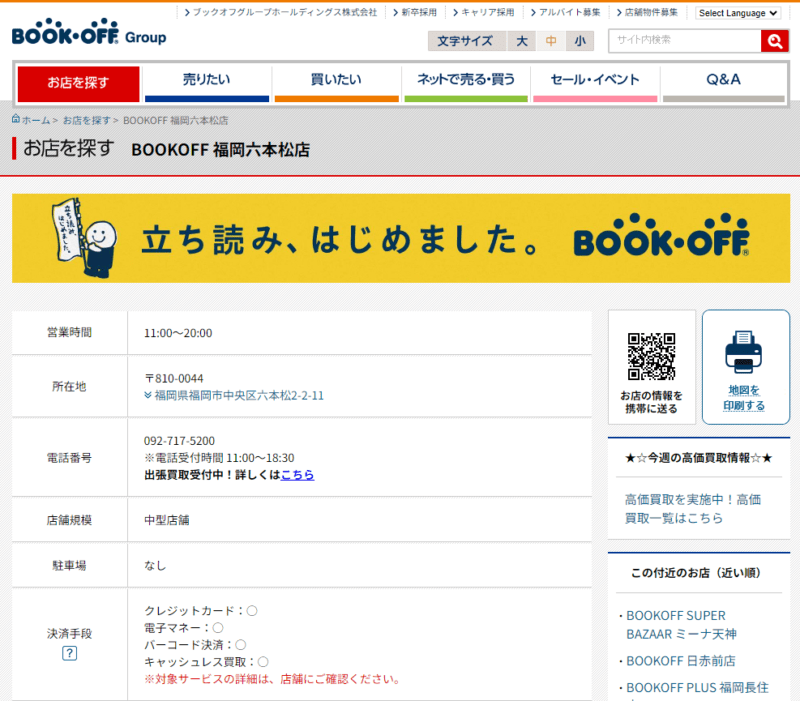Click the printer icon to print map

(x=743, y=352)
